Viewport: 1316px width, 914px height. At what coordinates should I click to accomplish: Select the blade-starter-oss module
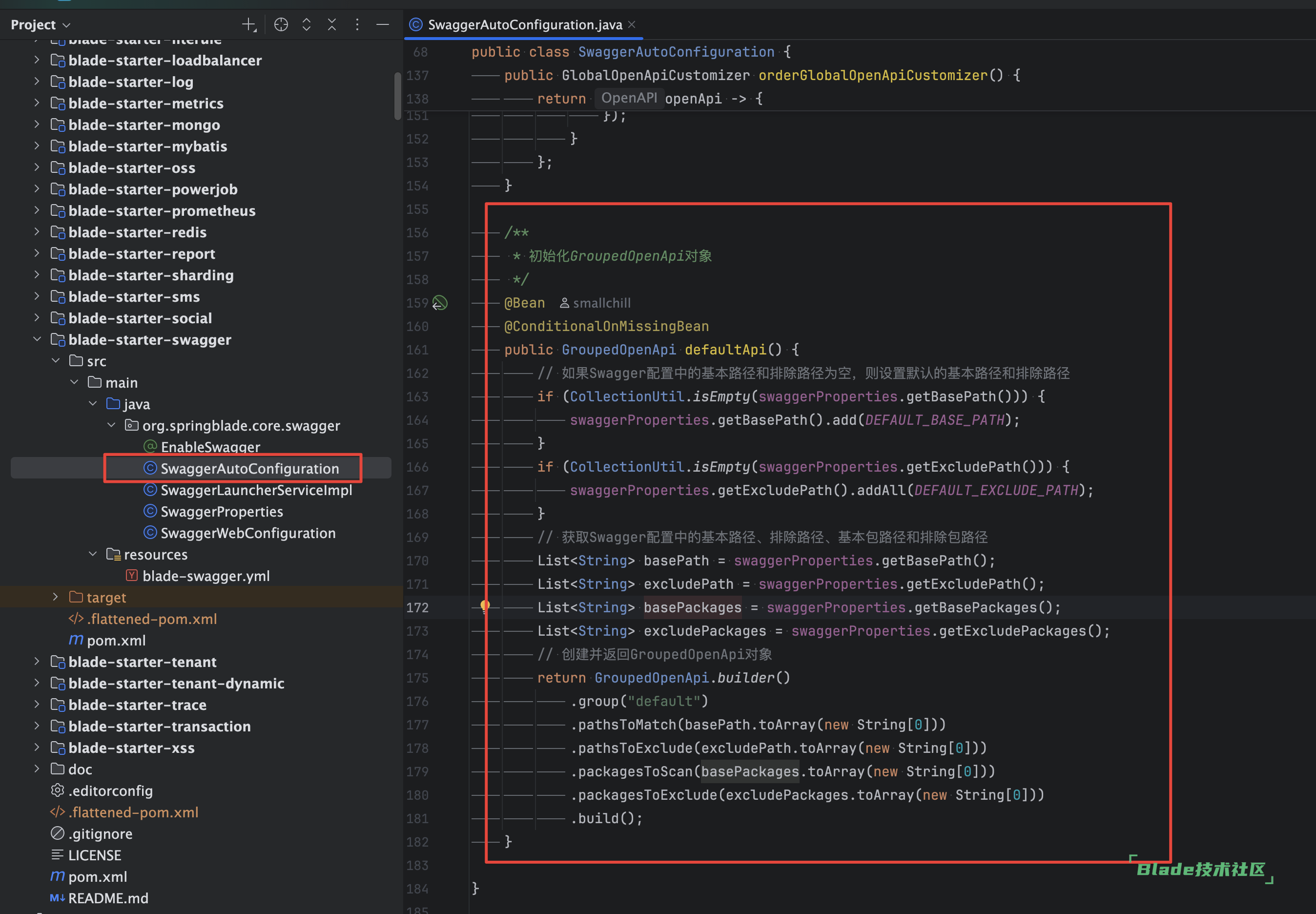point(132,168)
